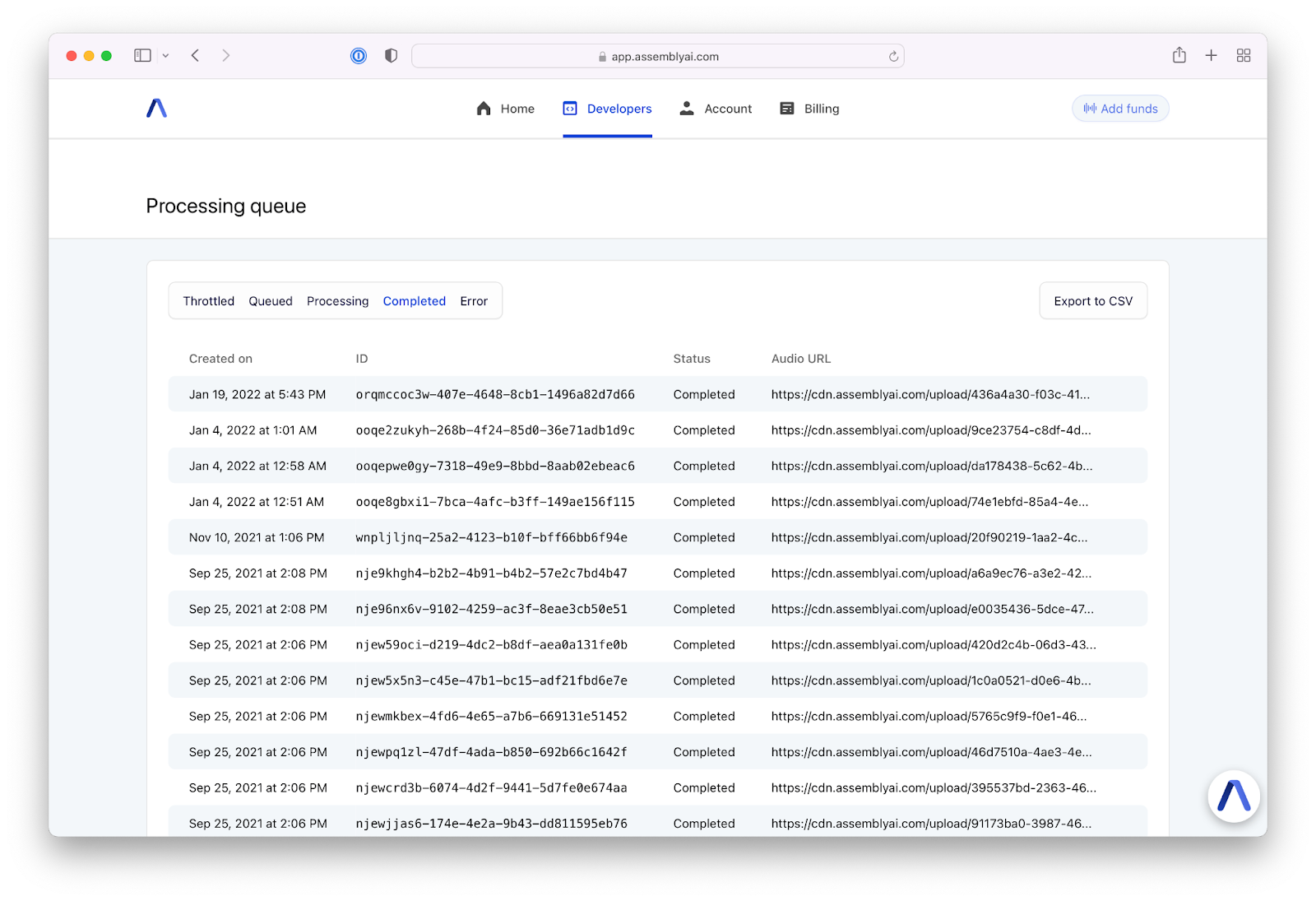Click ID nje9khgh4-b2b2-4b91-b4b2-57e2c7bd4b47
The width and height of the screenshot is (1316, 901).
click(x=492, y=574)
